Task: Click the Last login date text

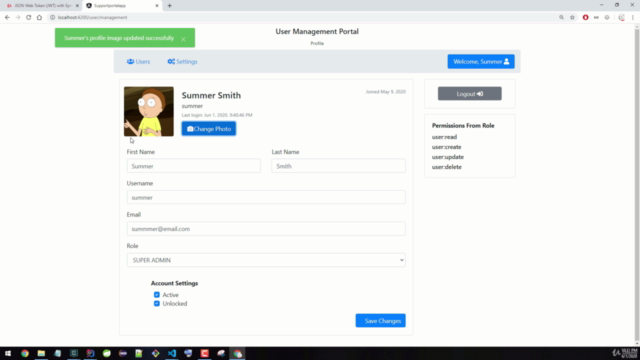Action: pos(217,115)
